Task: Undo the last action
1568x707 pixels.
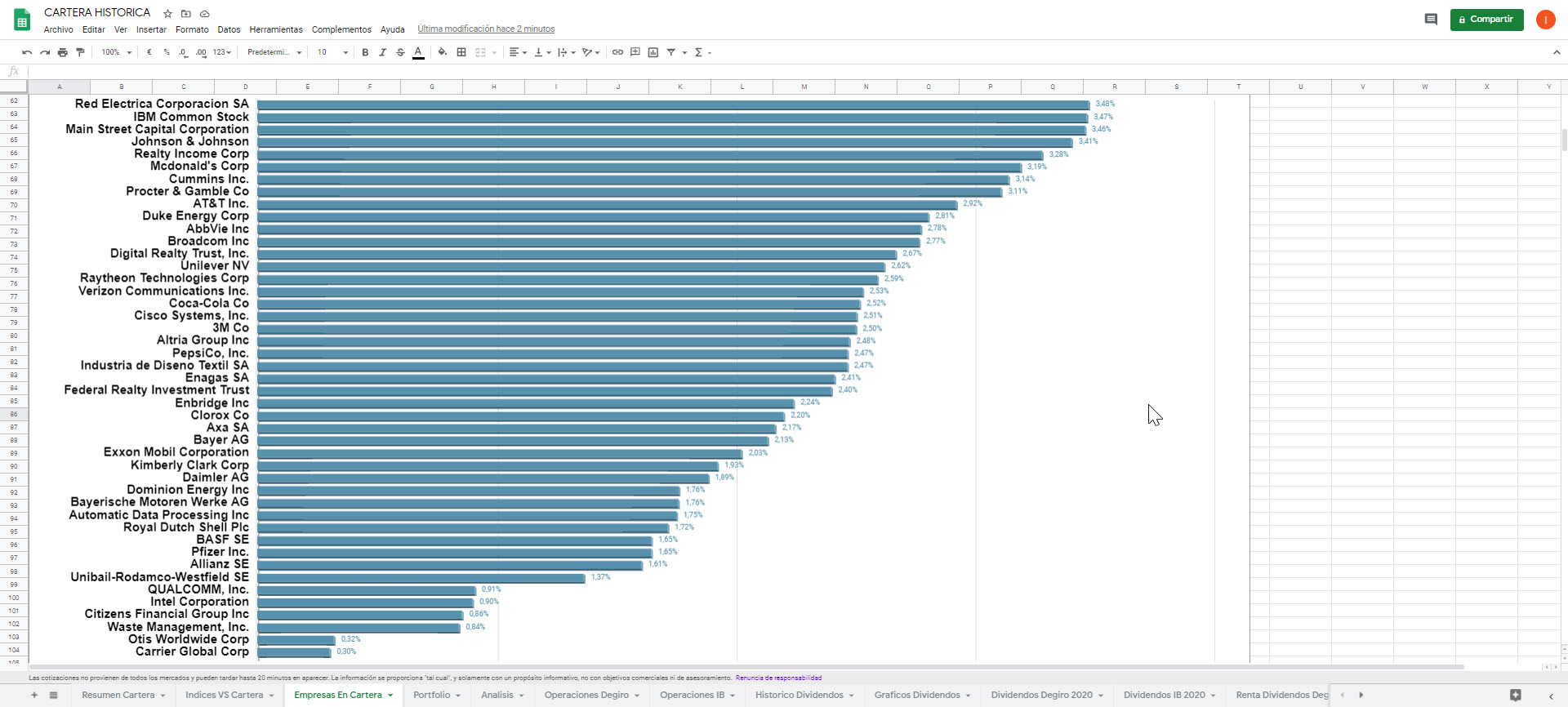Action: pyautogui.click(x=27, y=52)
